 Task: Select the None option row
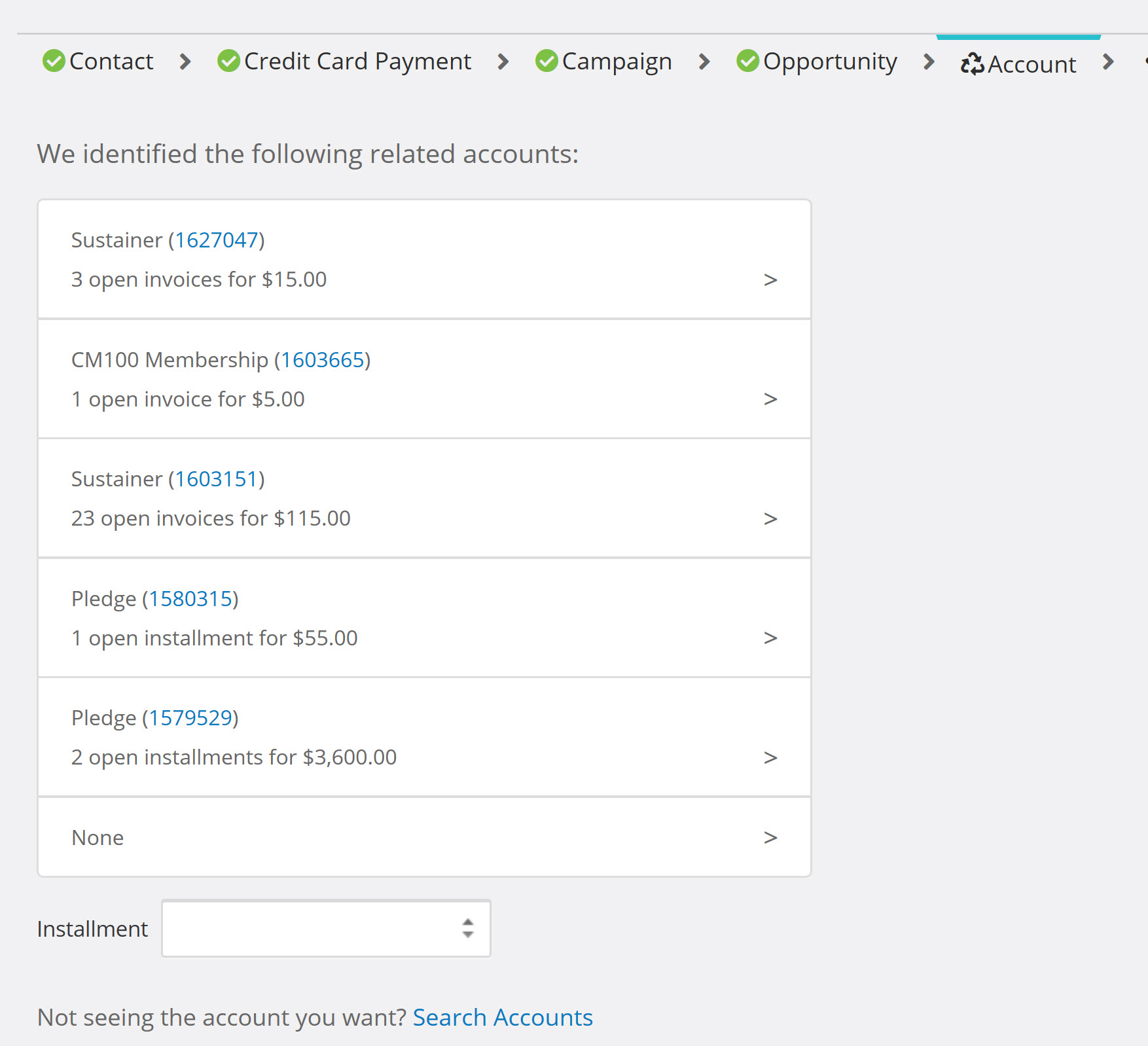tap(424, 837)
